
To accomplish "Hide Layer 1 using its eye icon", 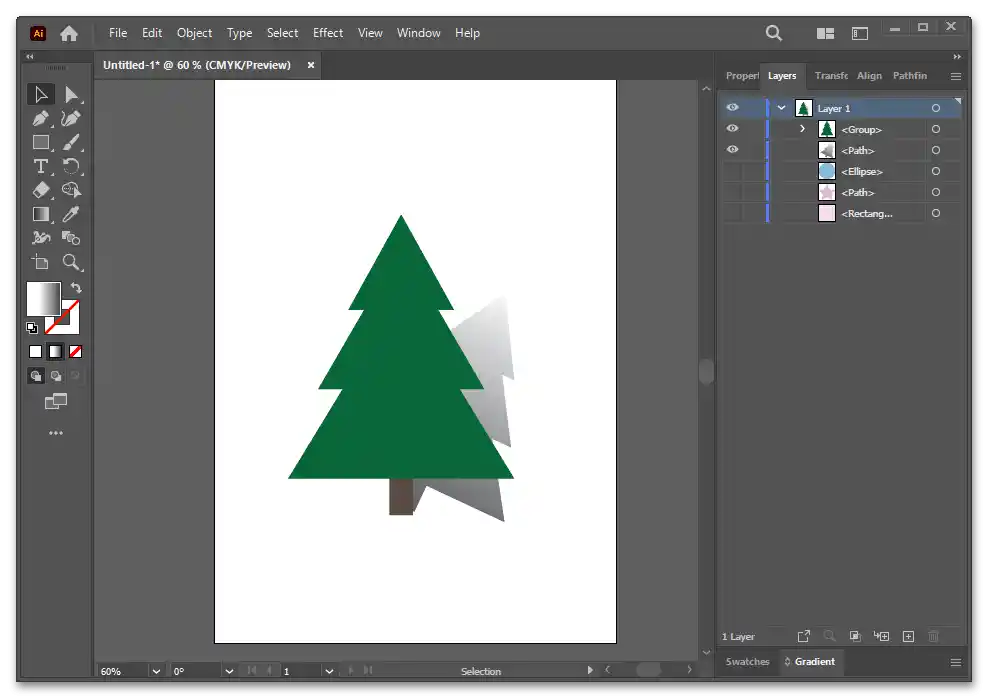I will 732,108.
